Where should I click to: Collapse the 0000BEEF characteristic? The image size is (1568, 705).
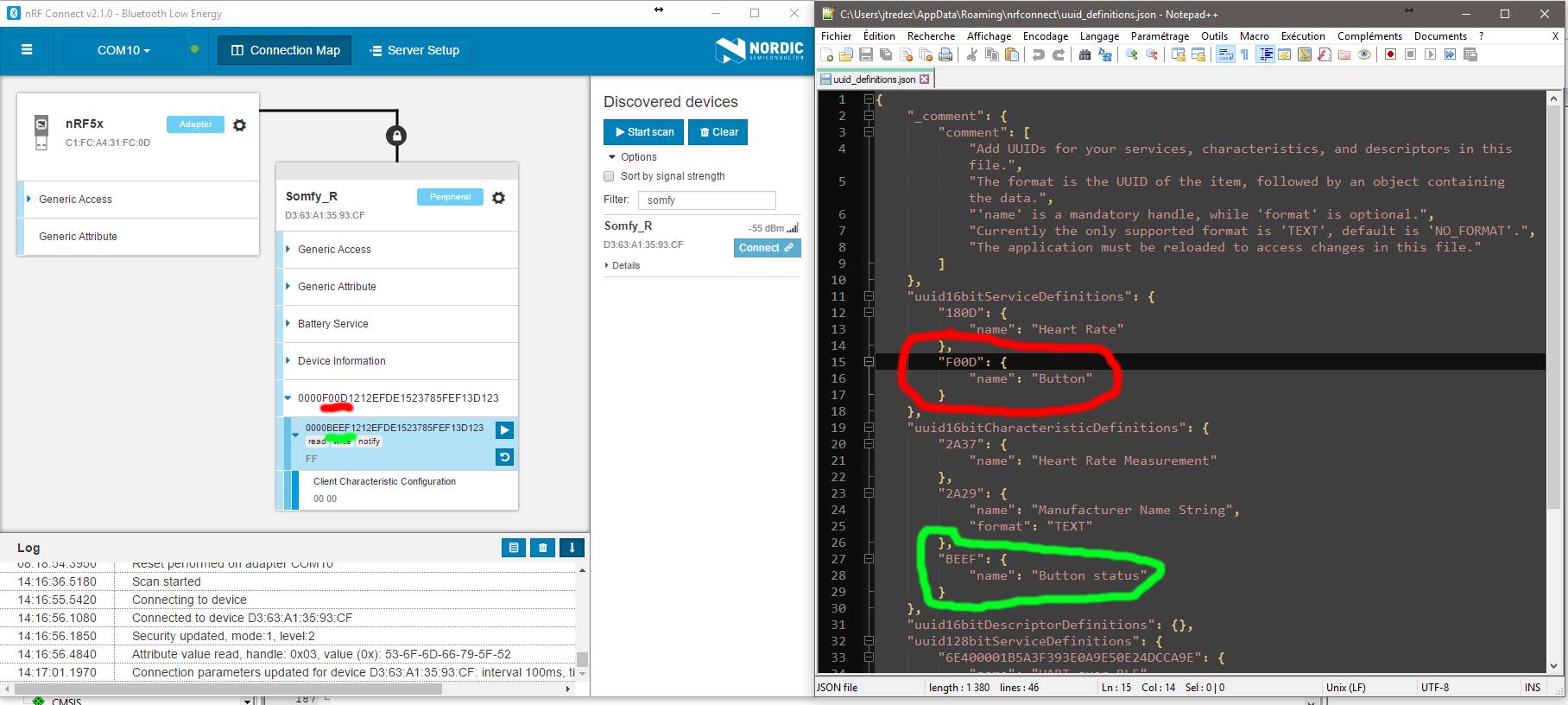(x=295, y=435)
